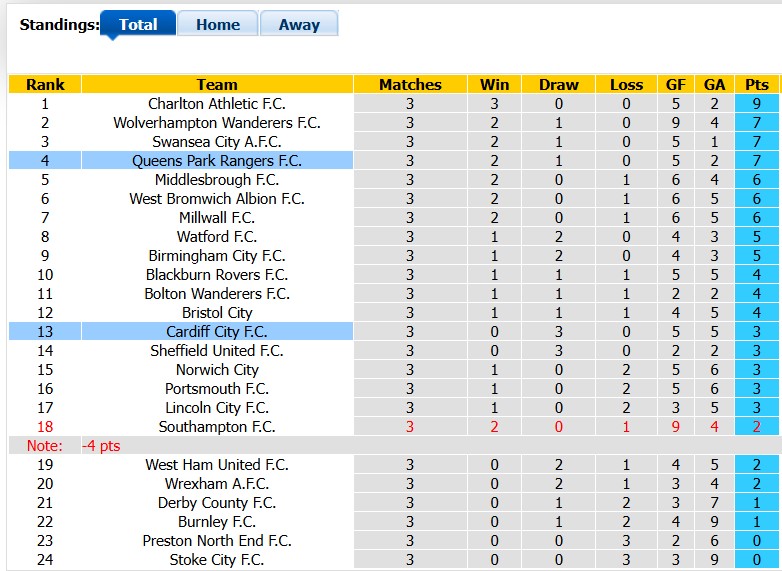782x571 pixels.
Task: Open Southampton F.C. team link
Action: click(217, 427)
